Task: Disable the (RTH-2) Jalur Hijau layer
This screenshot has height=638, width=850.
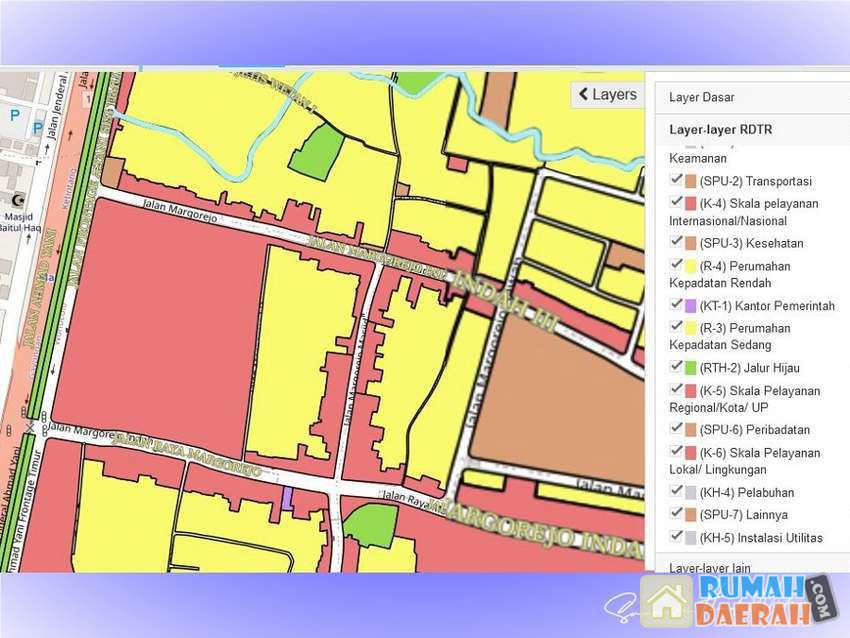Action: tap(677, 367)
